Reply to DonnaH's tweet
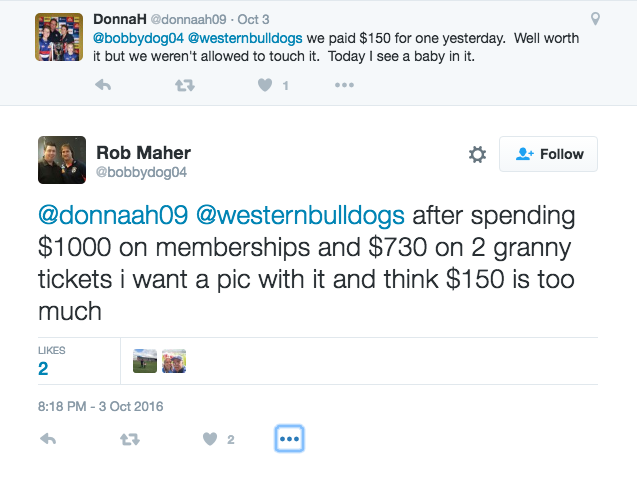This screenshot has width=637, height=478. click(x=103, y=86)
